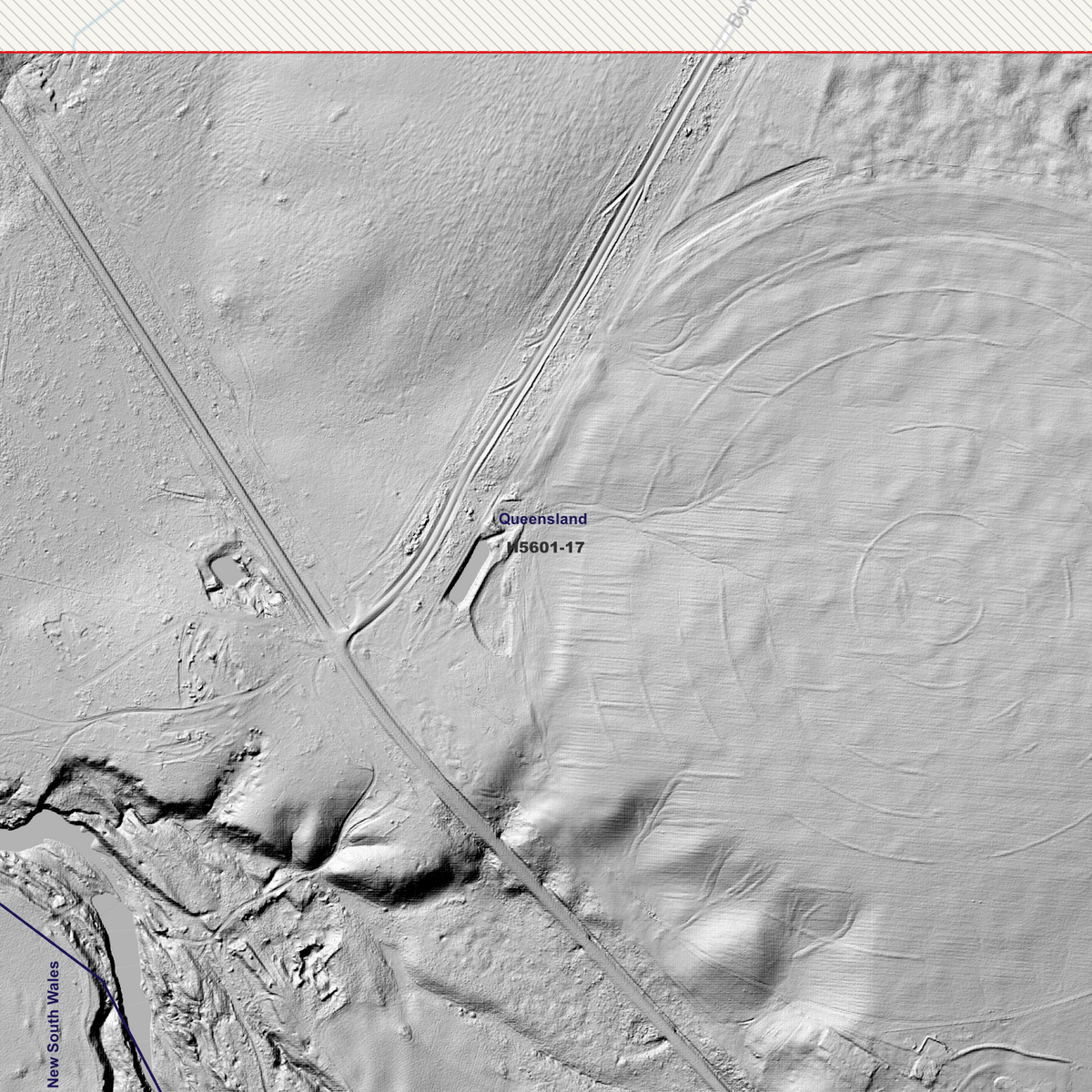Click the Queensland map label
Viewport: 1092px width, 1092px height.
point(542,520)
